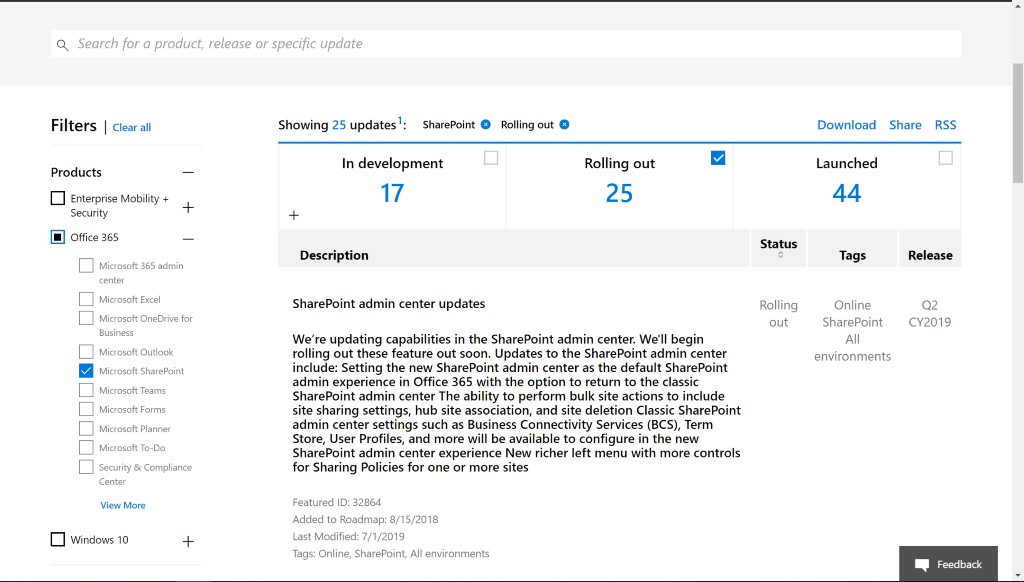Remove the SharePoint filter chip
Viewport: 1024px width, 582px height.
point(485,124)
